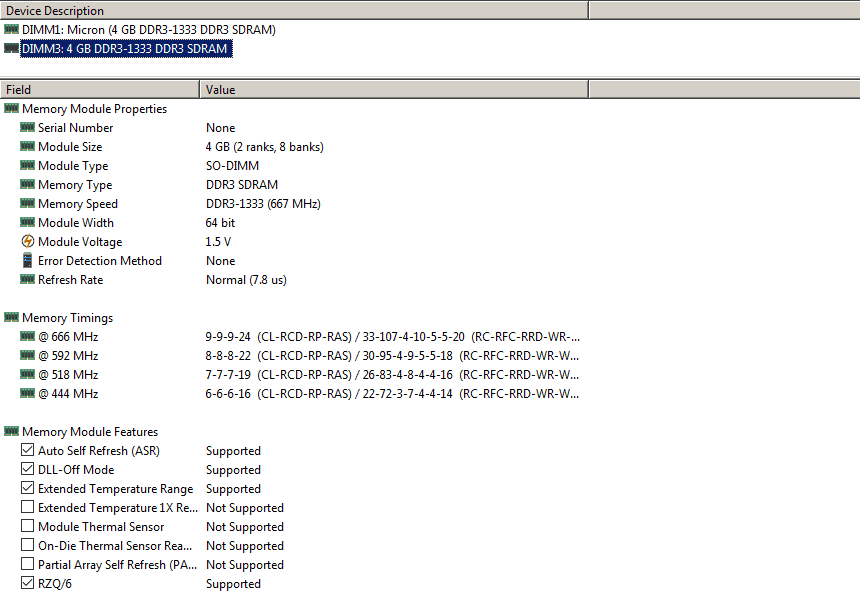This screenshot has width=860, height=593.
Task: Click the Memory Module Properties section icon
Action: click(11, 109)
